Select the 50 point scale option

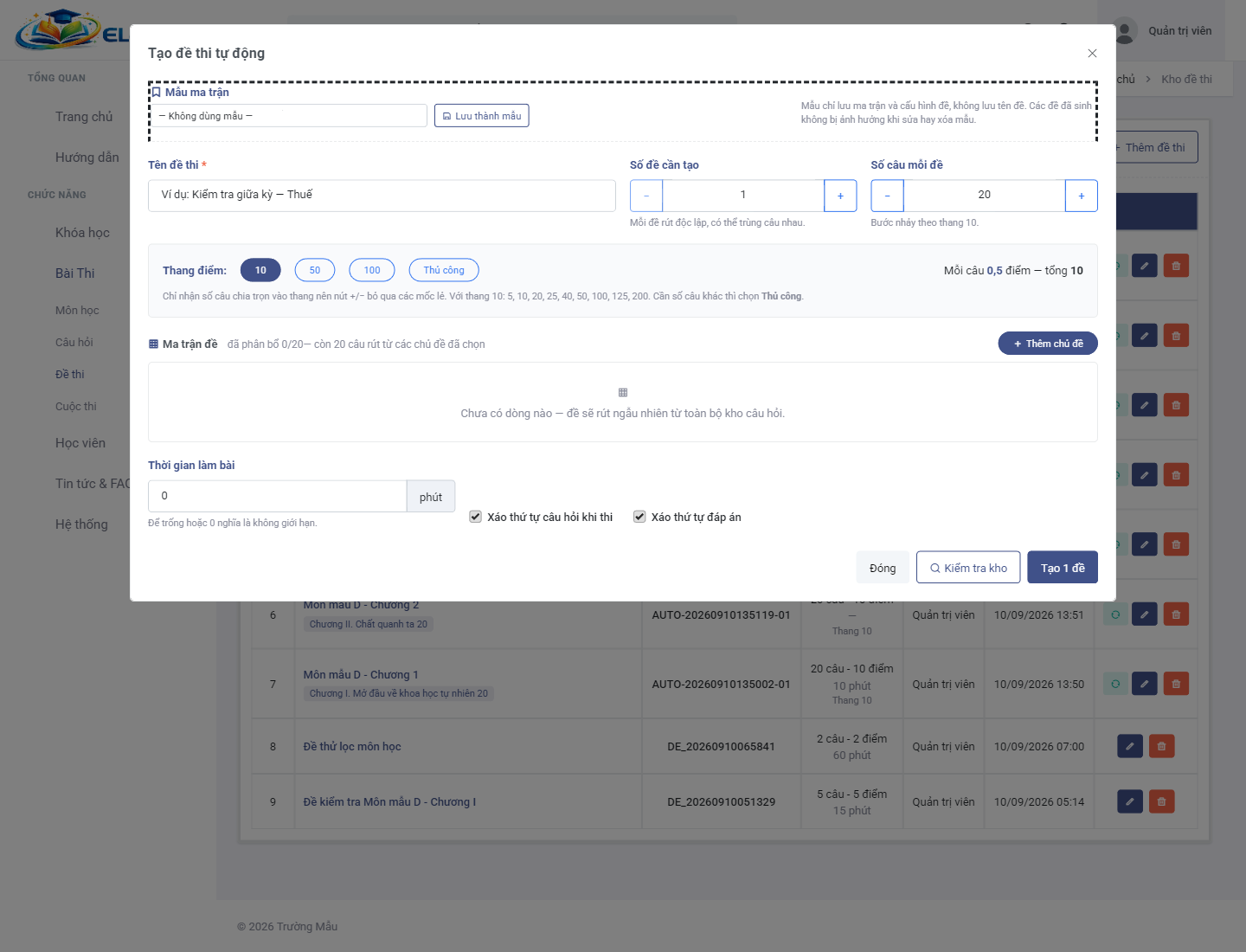tap(315, 270)
